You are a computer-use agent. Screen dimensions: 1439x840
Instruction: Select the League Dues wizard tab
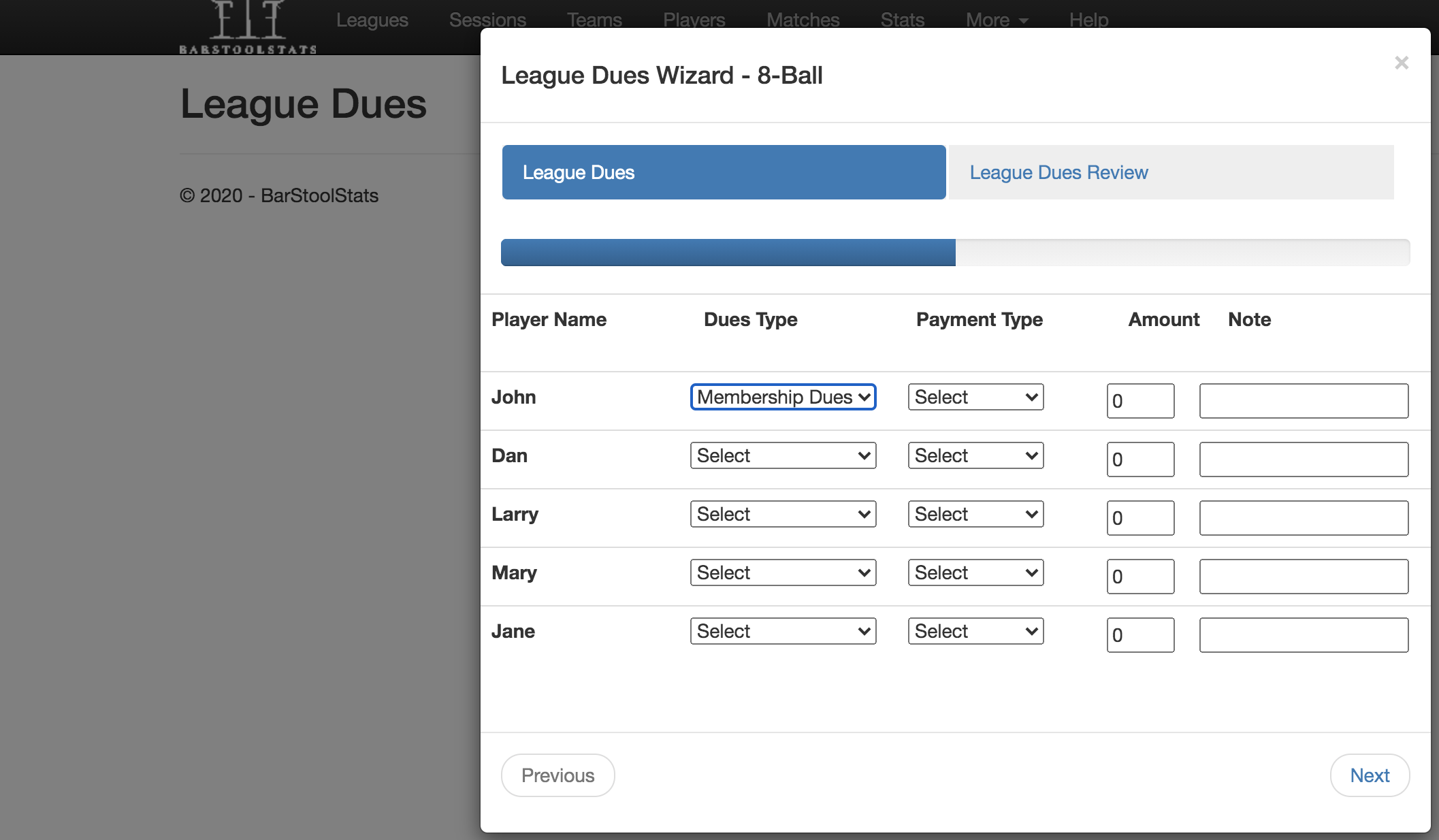pos(724,172)
